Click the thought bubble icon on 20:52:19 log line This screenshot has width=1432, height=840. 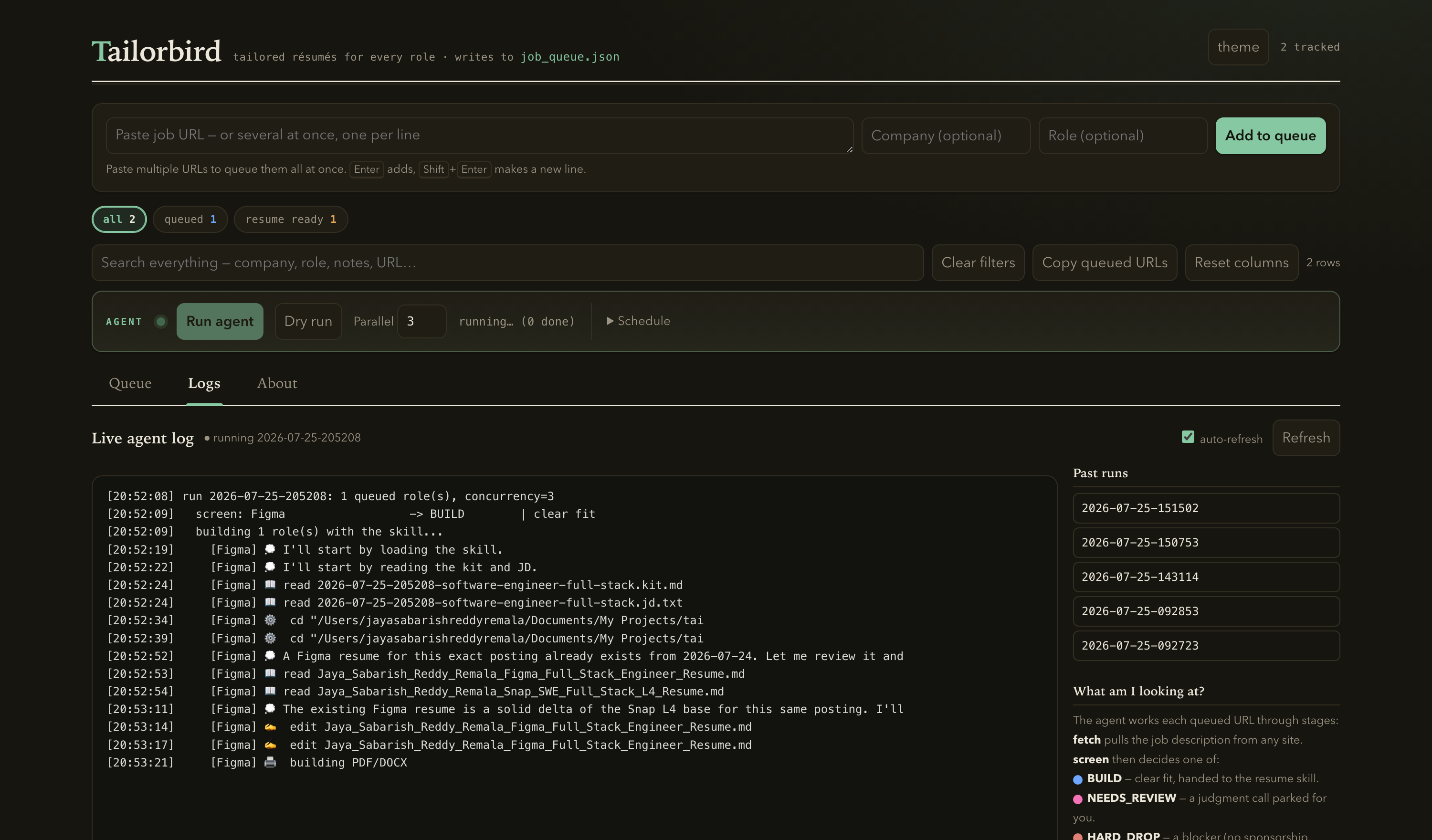click(x=270, y=549)
